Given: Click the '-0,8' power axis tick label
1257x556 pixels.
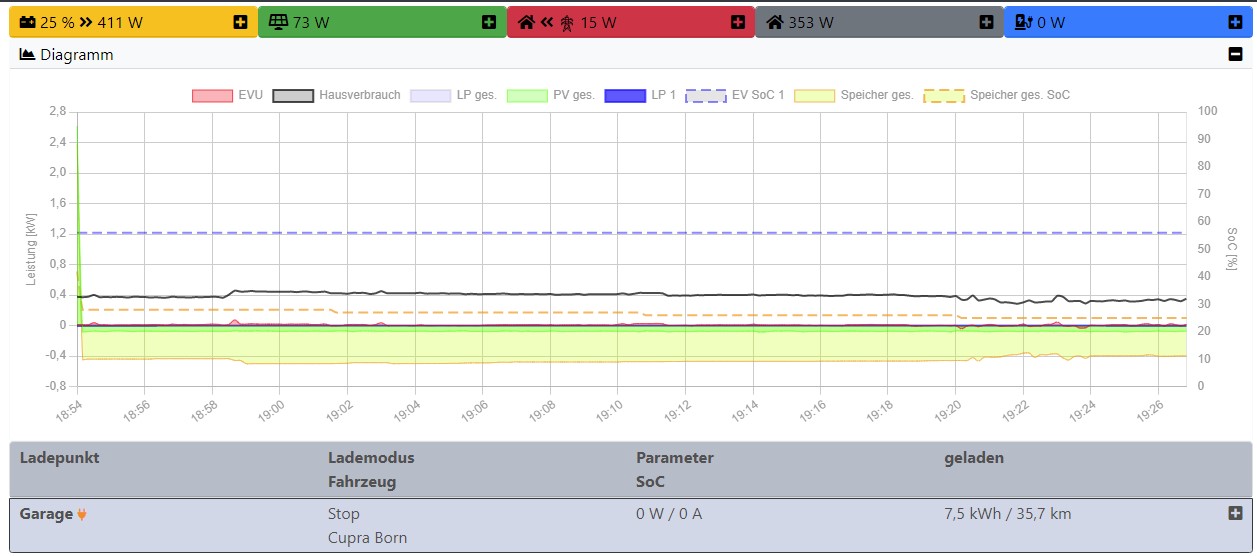Looking at the screenshot, I should point(54,386).
